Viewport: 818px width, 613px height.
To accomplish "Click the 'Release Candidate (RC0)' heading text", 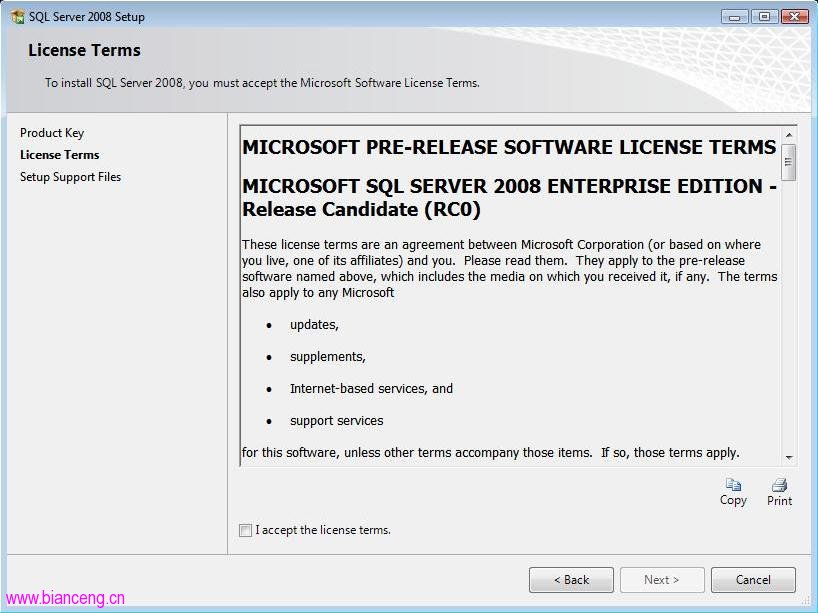I will [362, 210].
